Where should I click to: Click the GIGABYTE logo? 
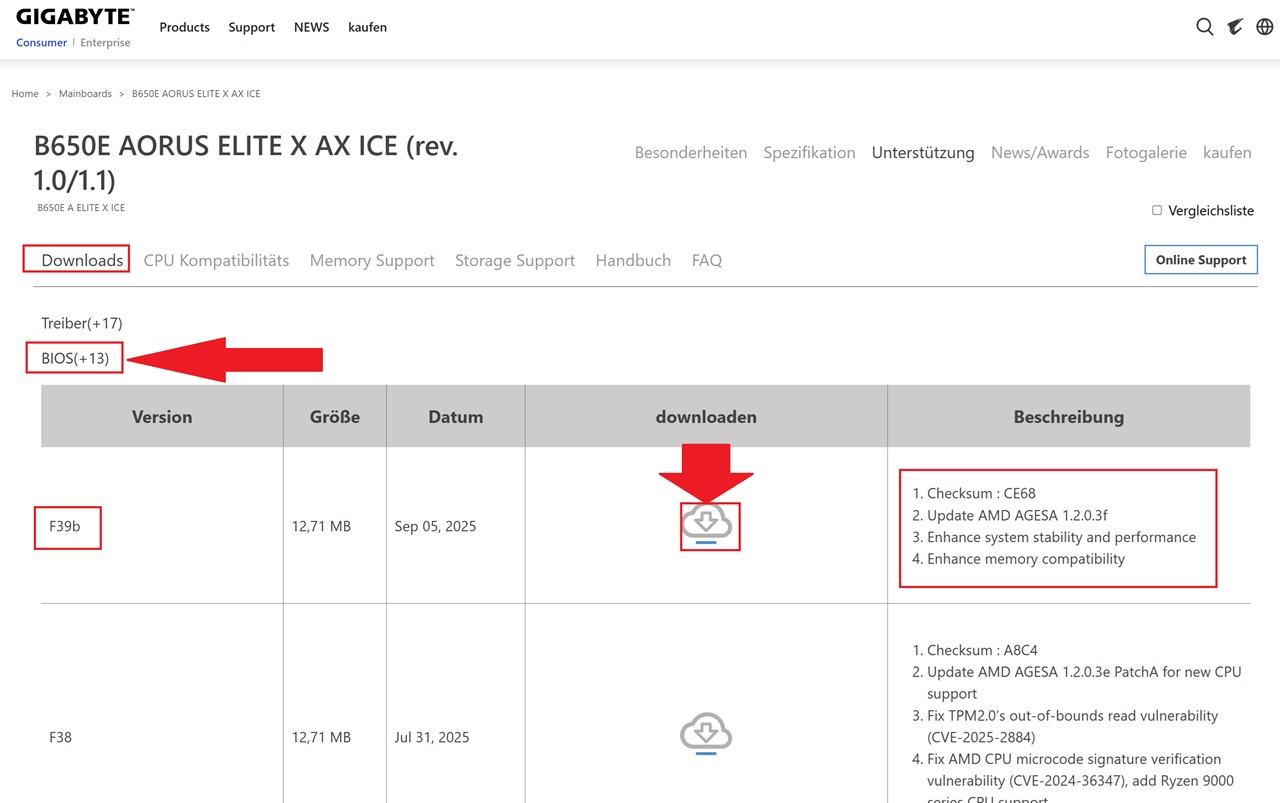(x=75, y=17)
